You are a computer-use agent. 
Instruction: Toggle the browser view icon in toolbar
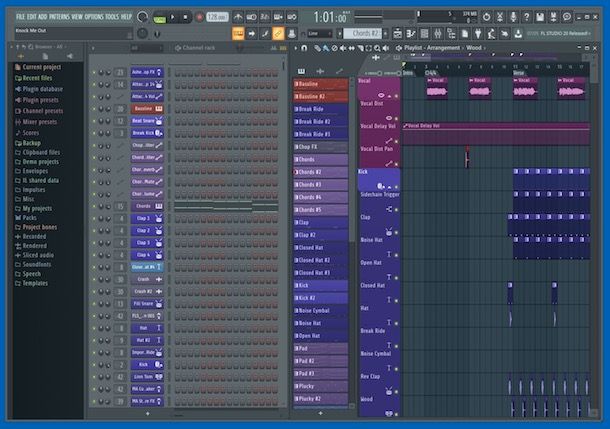point(451,34)
